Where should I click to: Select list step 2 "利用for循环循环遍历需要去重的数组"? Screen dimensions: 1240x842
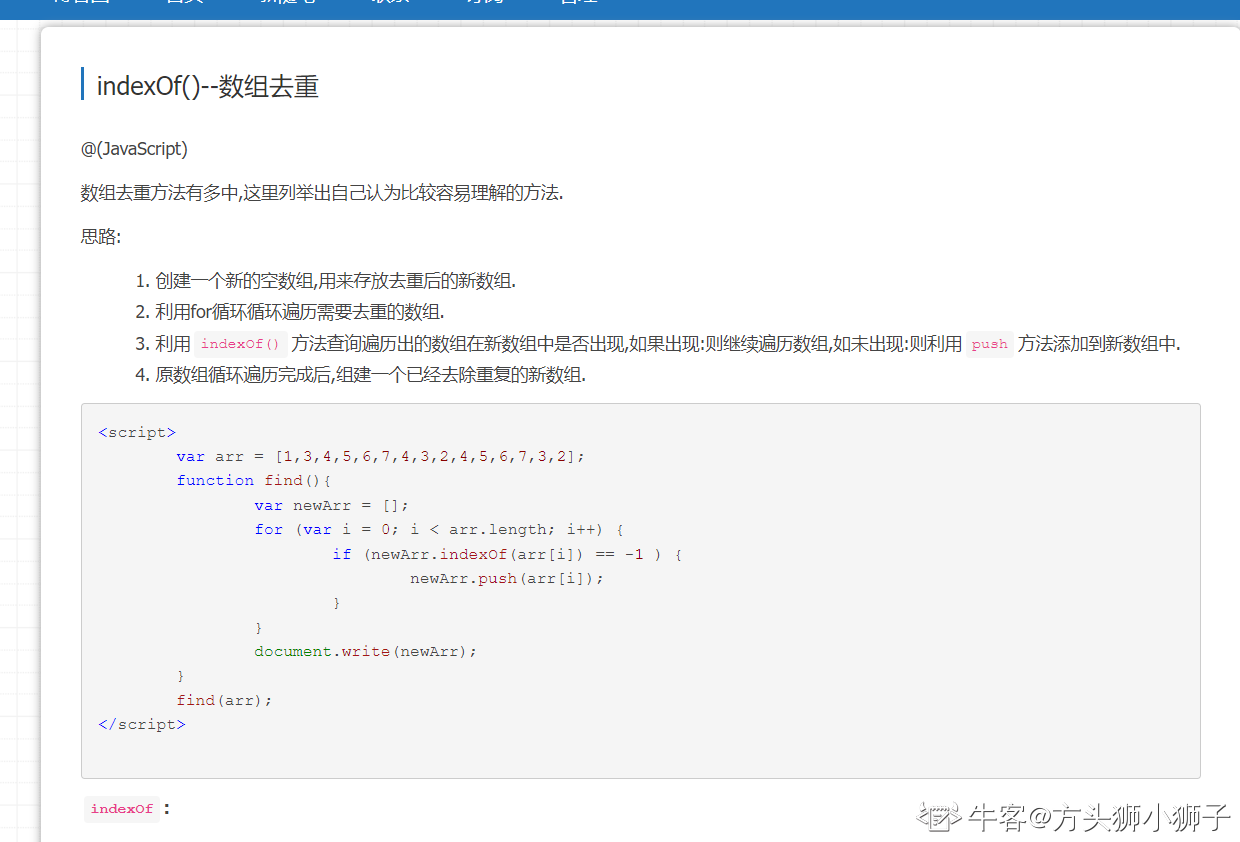coord(300,312)
